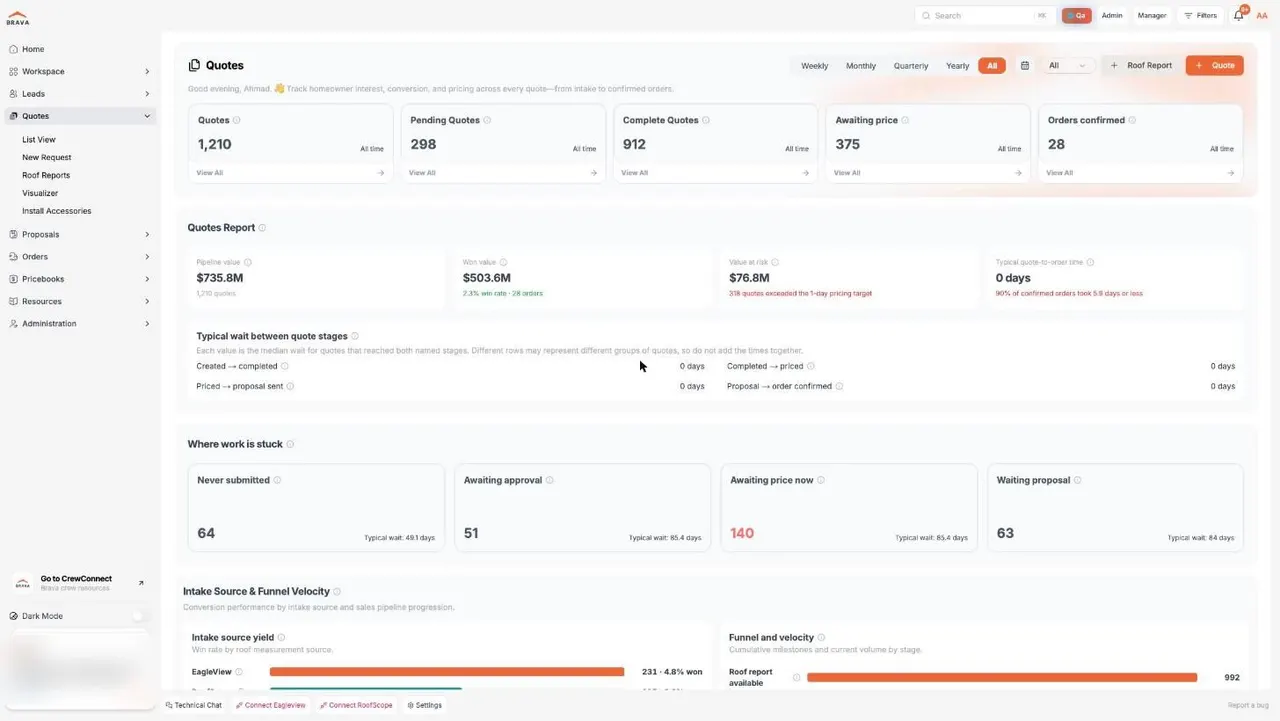Image resolution: width=1280 pixels, height=721 pixels.
Task: Open Technical Chat in the bottom bar
Action: [194, 706]
